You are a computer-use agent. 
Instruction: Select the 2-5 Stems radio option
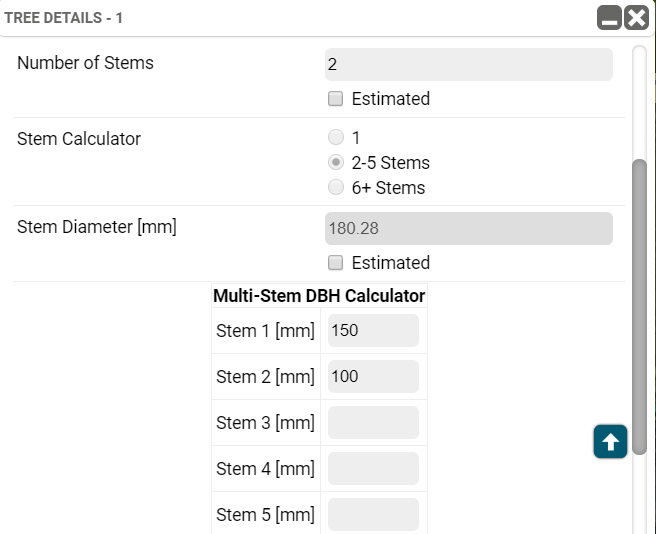tap(336, 162)
